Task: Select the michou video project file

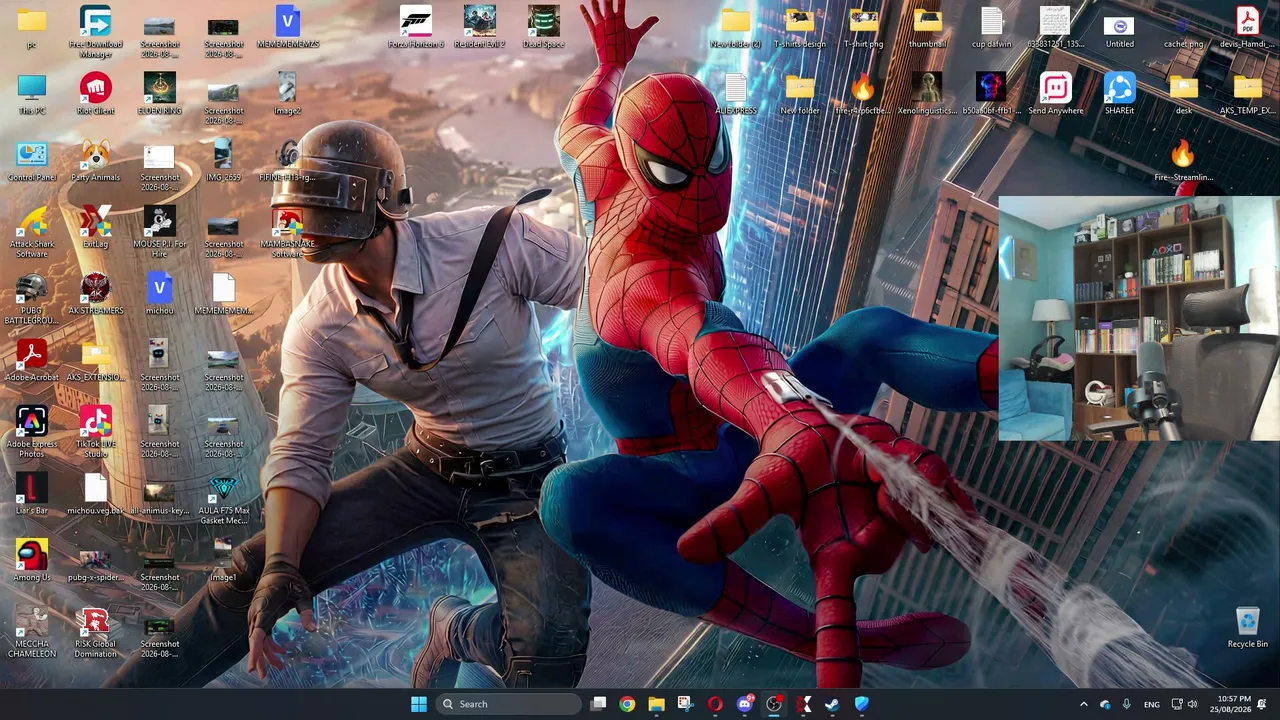Action: click(x=159, y=295)
